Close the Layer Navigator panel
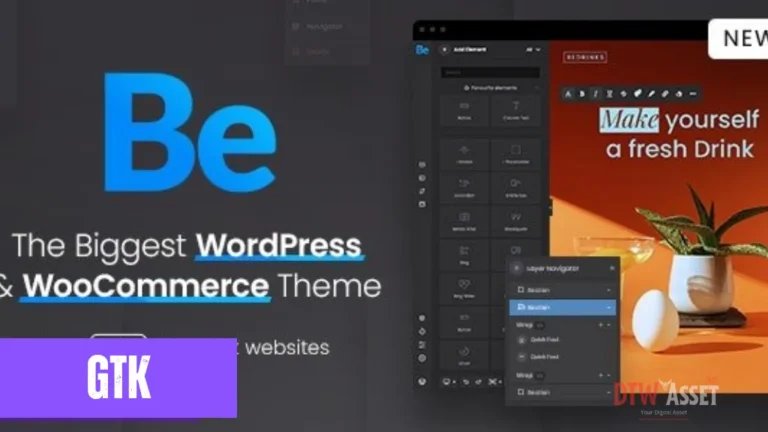 coord(612,268)
